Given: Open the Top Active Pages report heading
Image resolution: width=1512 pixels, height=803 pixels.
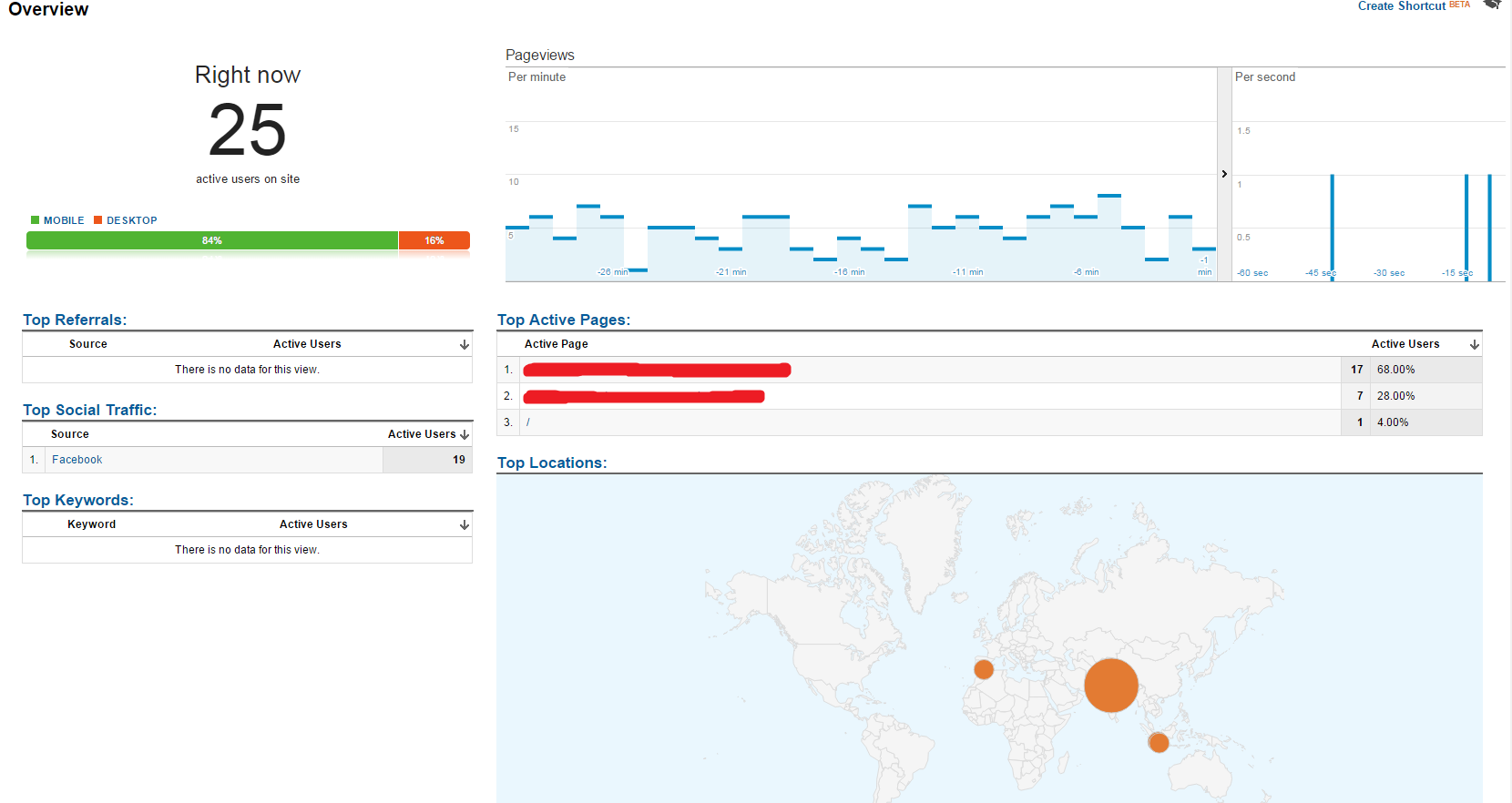Looking at the screenshot, I should (563, 320).
